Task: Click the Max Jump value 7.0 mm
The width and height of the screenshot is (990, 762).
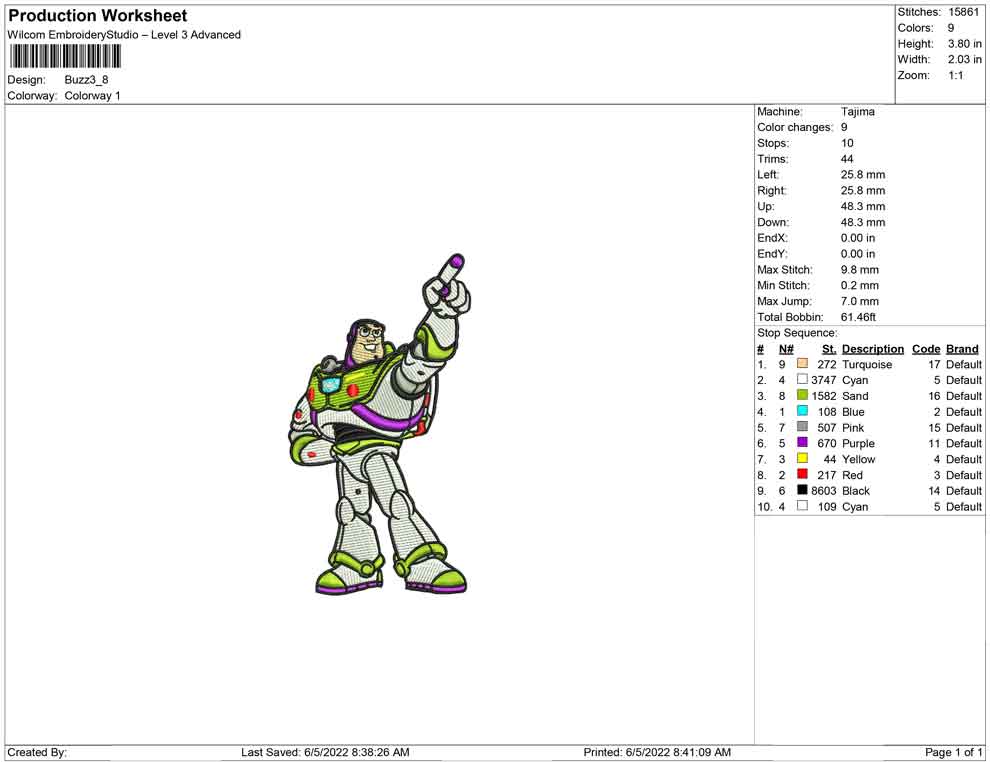Action: [859, 301]
